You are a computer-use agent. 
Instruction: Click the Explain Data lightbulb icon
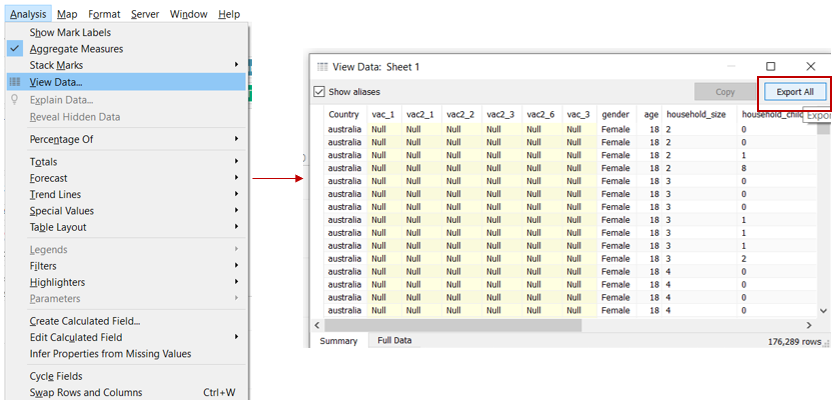[x=15, y=100]
